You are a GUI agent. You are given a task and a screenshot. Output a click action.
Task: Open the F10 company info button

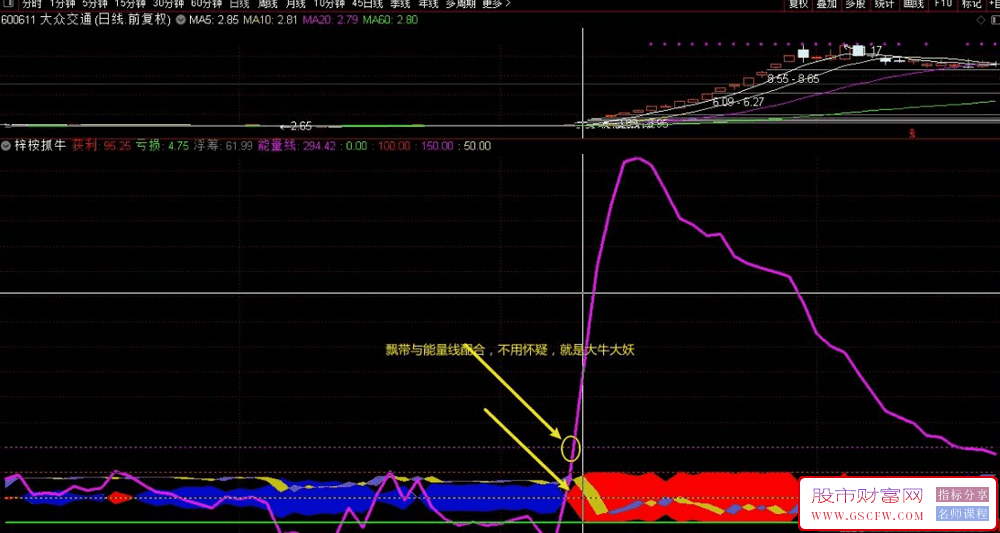tap(943, 4)
